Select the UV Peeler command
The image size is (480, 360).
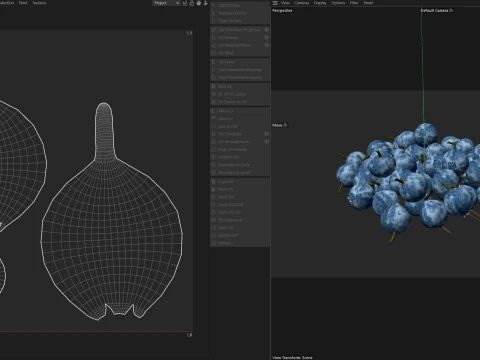click(x=240, y=62)
